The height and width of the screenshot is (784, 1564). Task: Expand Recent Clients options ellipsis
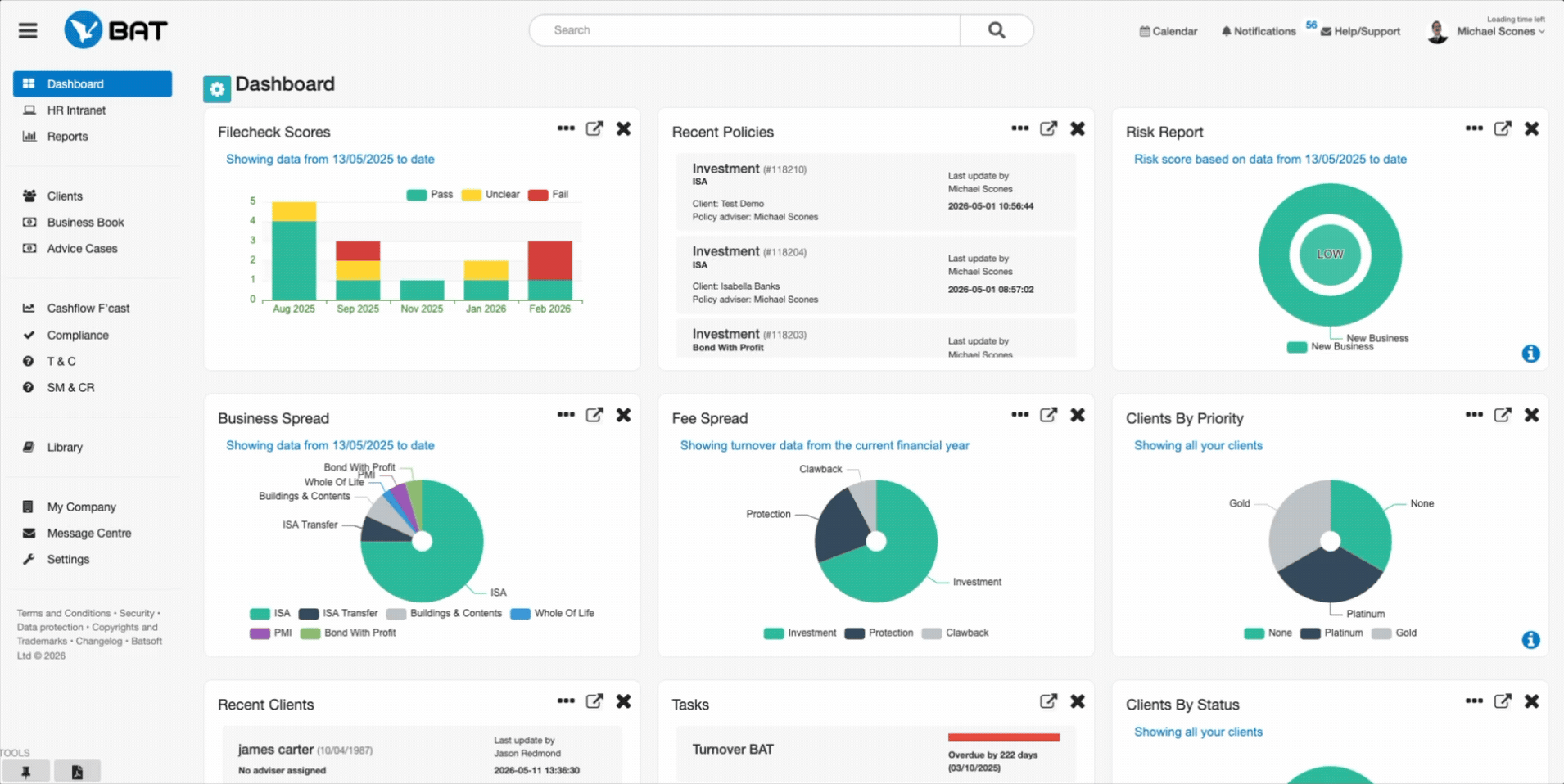[566, 701]
